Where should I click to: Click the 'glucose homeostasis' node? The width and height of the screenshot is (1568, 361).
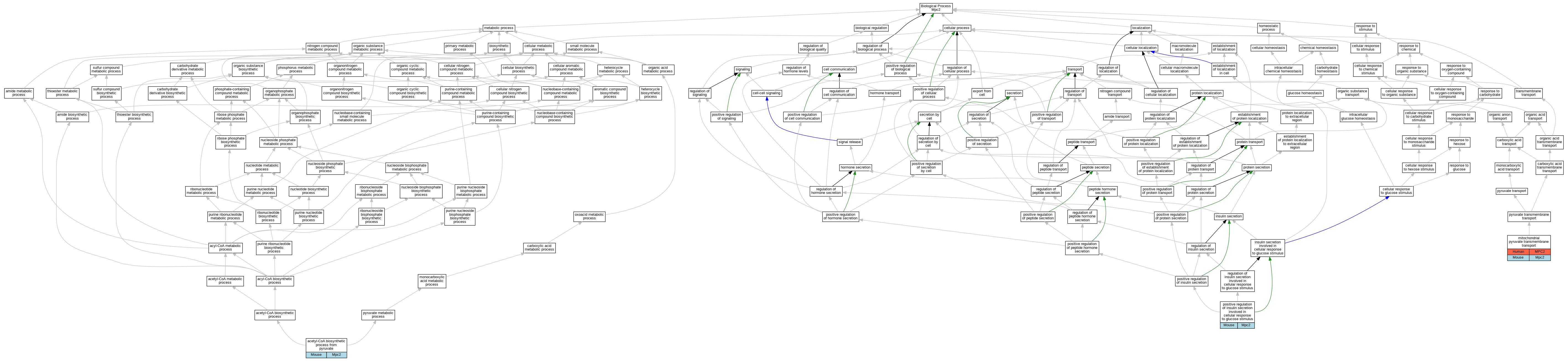click(1305, 93)
